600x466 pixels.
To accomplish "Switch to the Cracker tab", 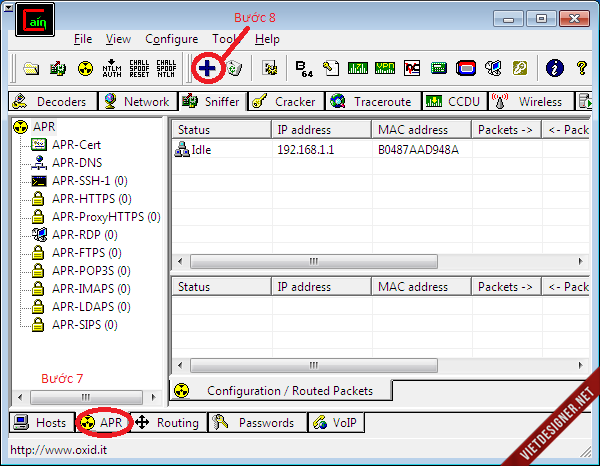I will tap(286, 101).
